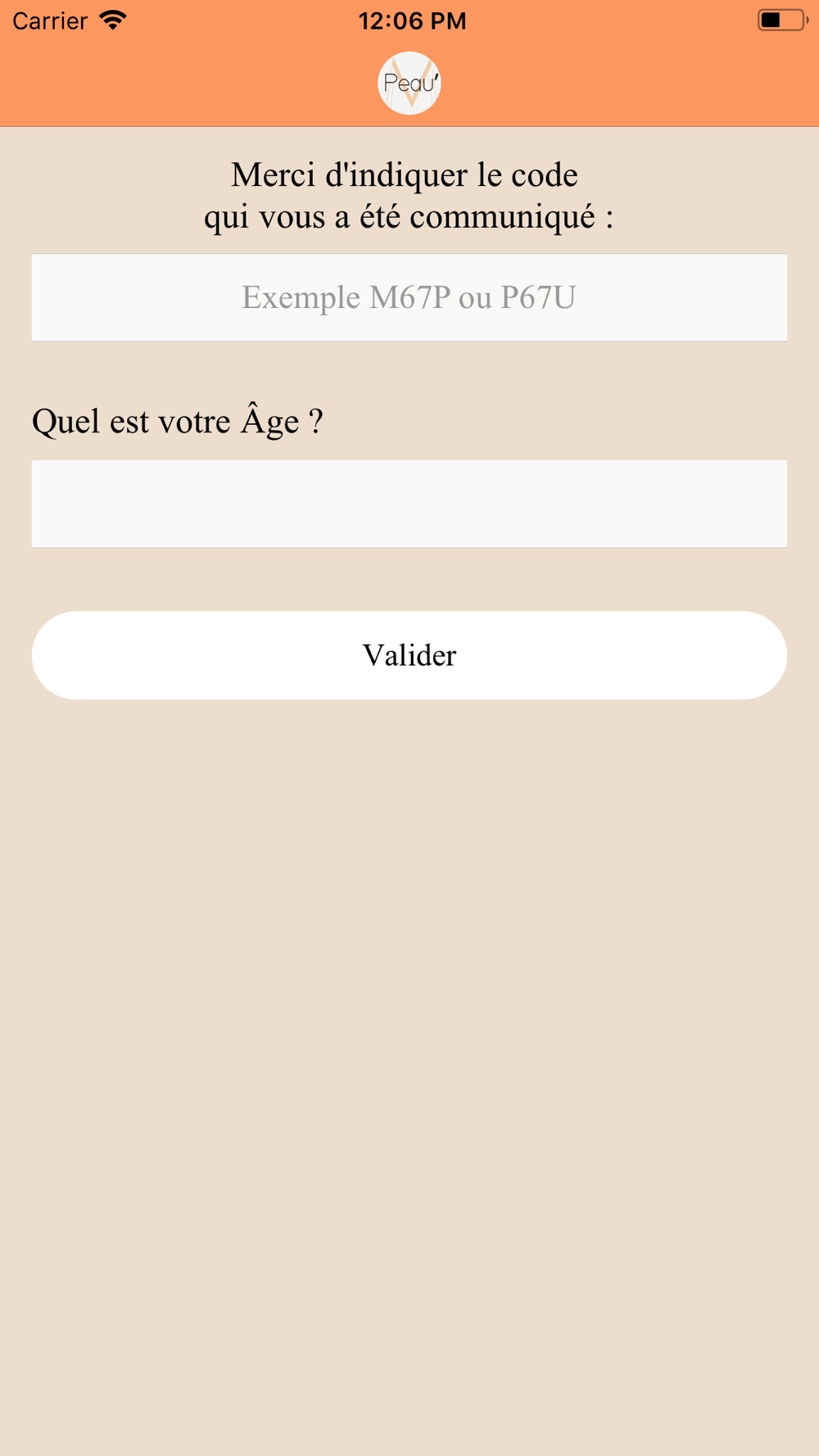This screenshot has height=1456, width=819.
Task: Click the "Merci d'indiquer le code" line
Action: pos(405,174)
